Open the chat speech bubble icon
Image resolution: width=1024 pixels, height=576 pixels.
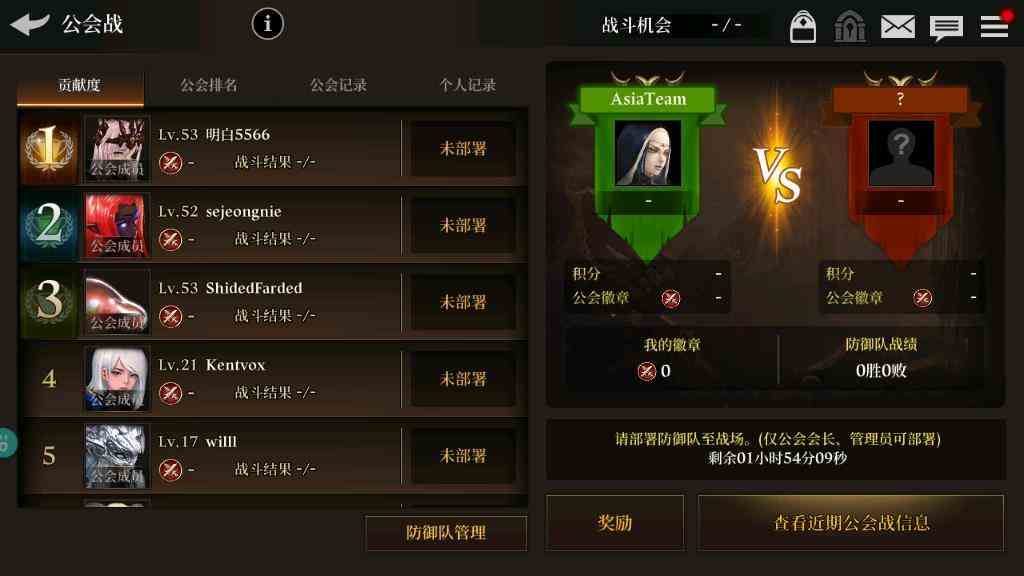pos(946,28)
